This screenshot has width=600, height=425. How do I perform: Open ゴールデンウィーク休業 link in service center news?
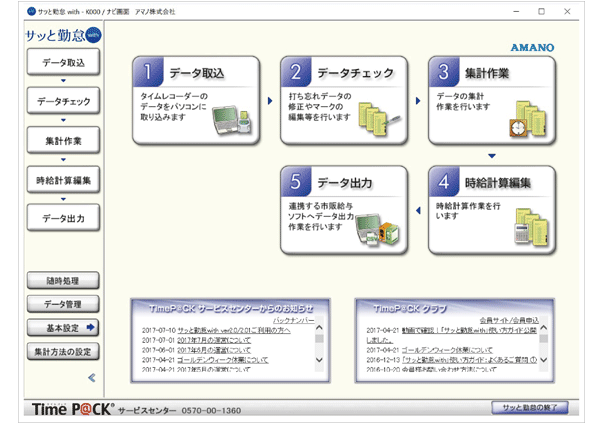[x=223, y=360]
